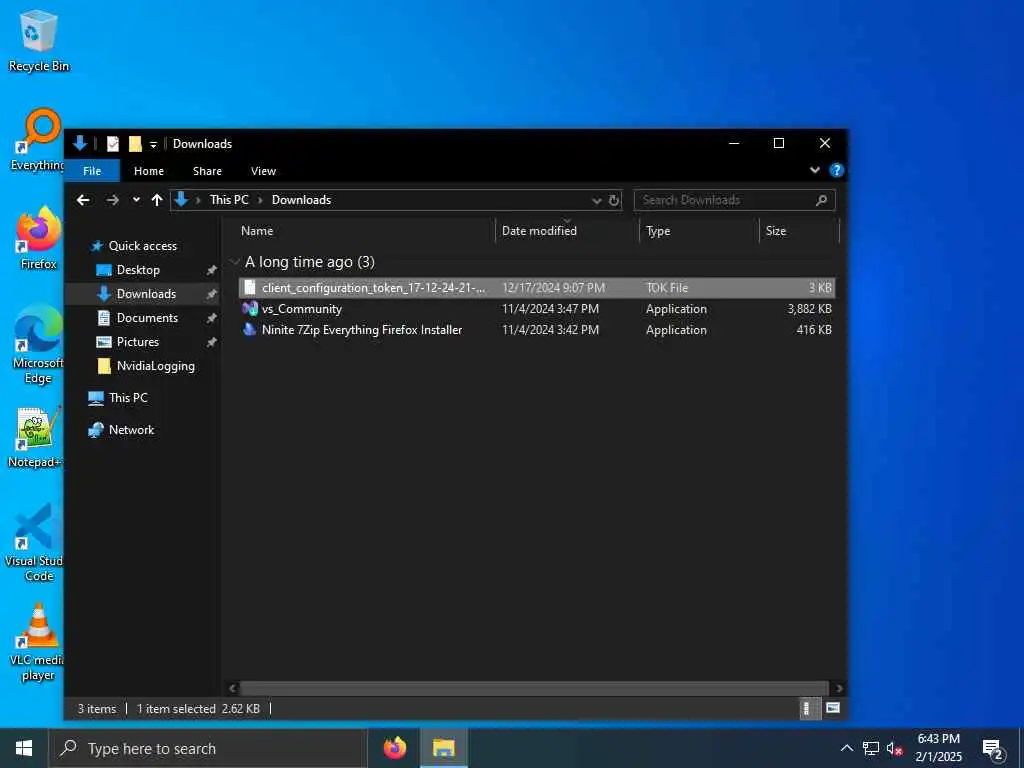
Task: Sort files by Name column
Action: click(x=368, y=231)
